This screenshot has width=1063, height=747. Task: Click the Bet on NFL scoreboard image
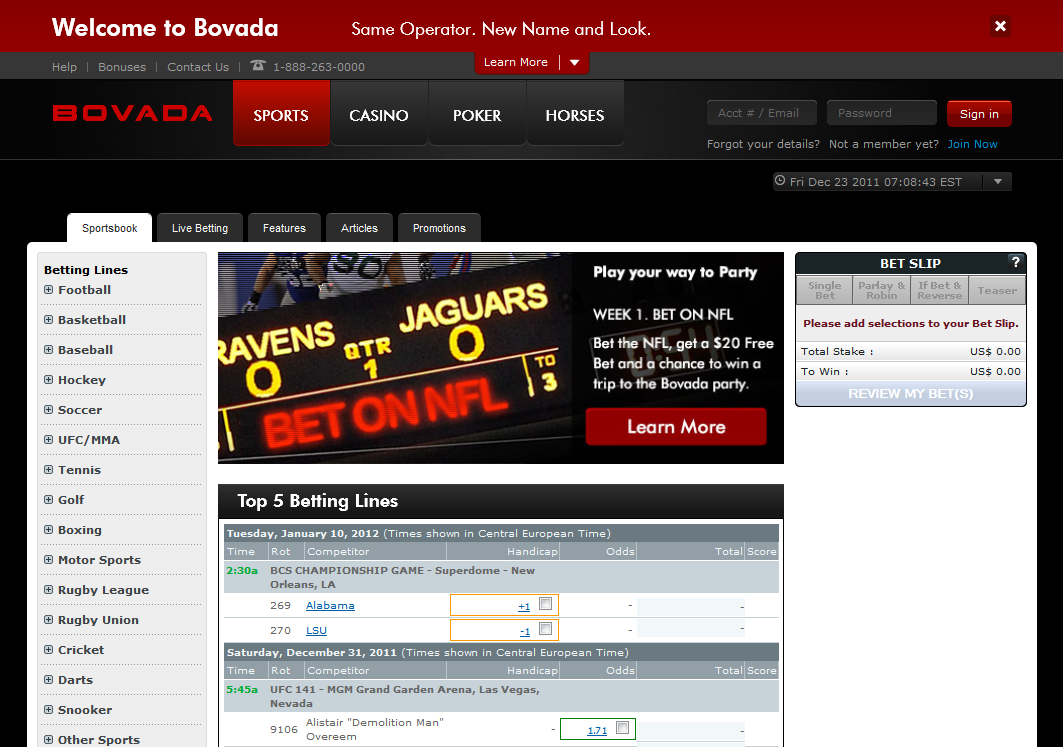[x=395, y=358]
